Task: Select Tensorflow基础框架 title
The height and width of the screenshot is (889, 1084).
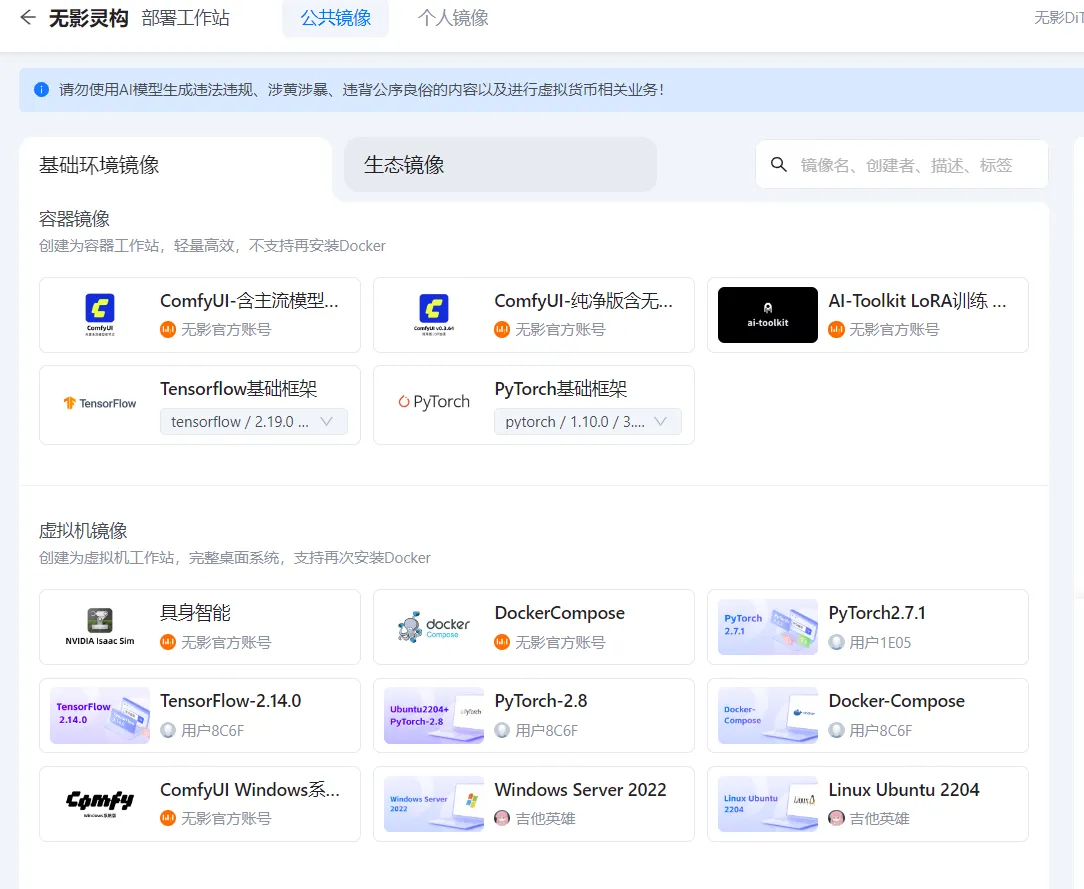Action: point(239,389)
